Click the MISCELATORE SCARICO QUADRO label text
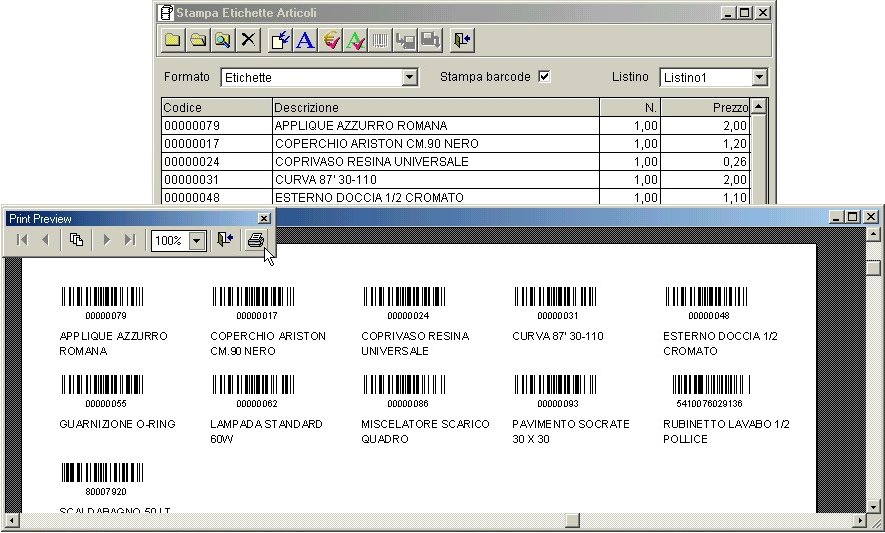 [425, 431]
